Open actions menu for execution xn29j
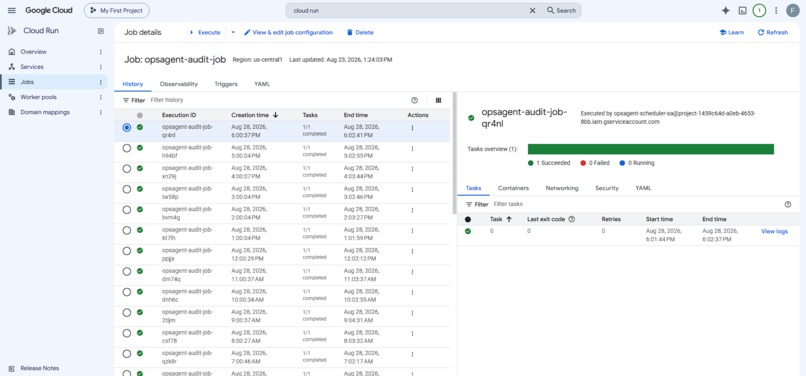This screenshot has height=376, width=806. coord(412,169)
